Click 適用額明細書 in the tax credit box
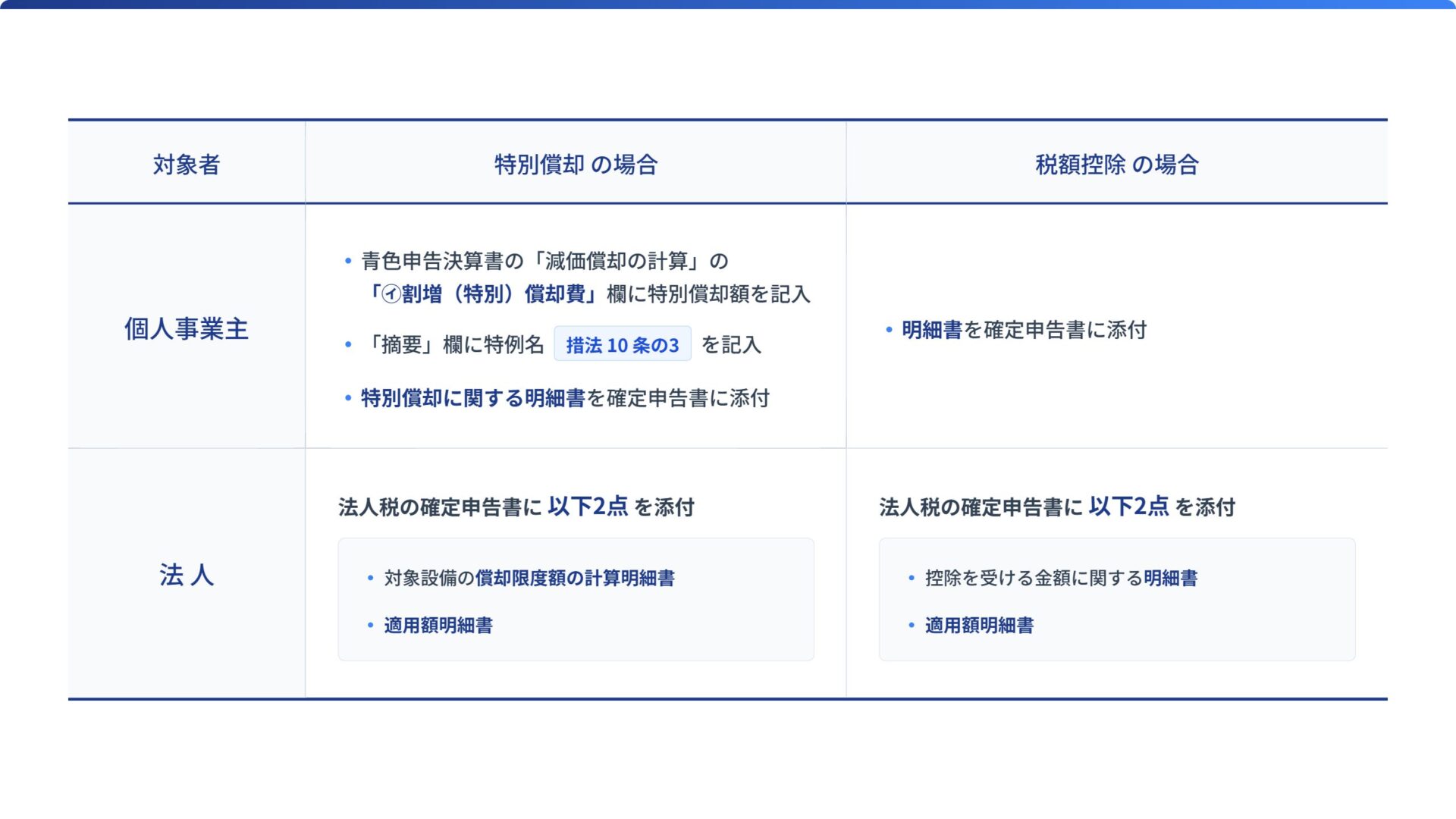Viewport: 1456px width, 819px height. pos(979,626)
